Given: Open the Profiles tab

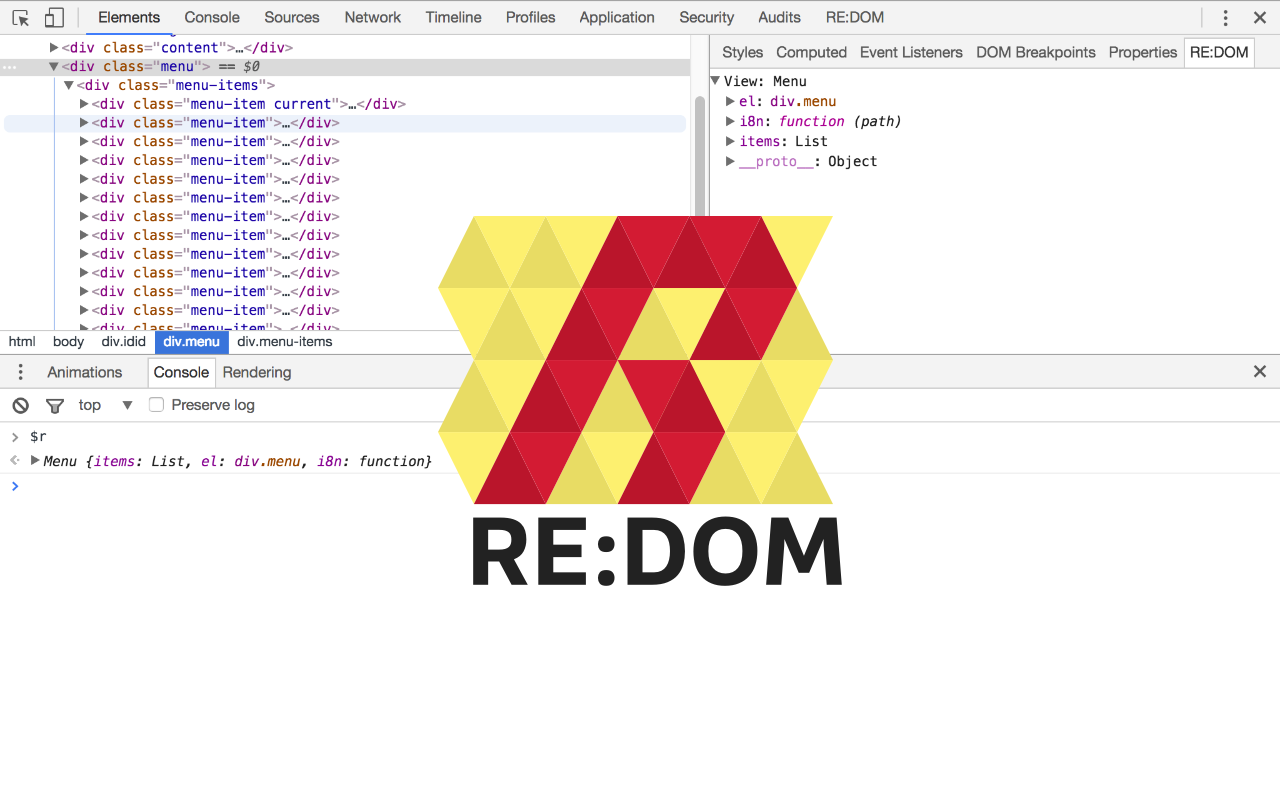Looking at the screenshot, I should [531, 17].
